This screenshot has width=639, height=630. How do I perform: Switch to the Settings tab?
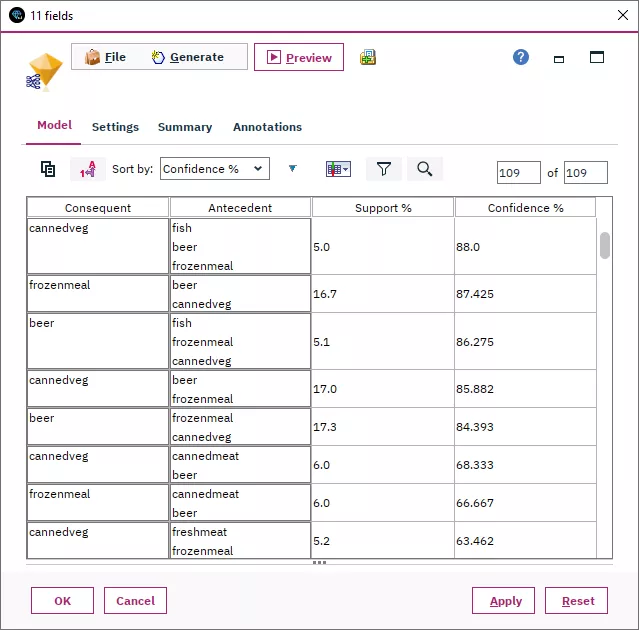[x=115, y=127]
